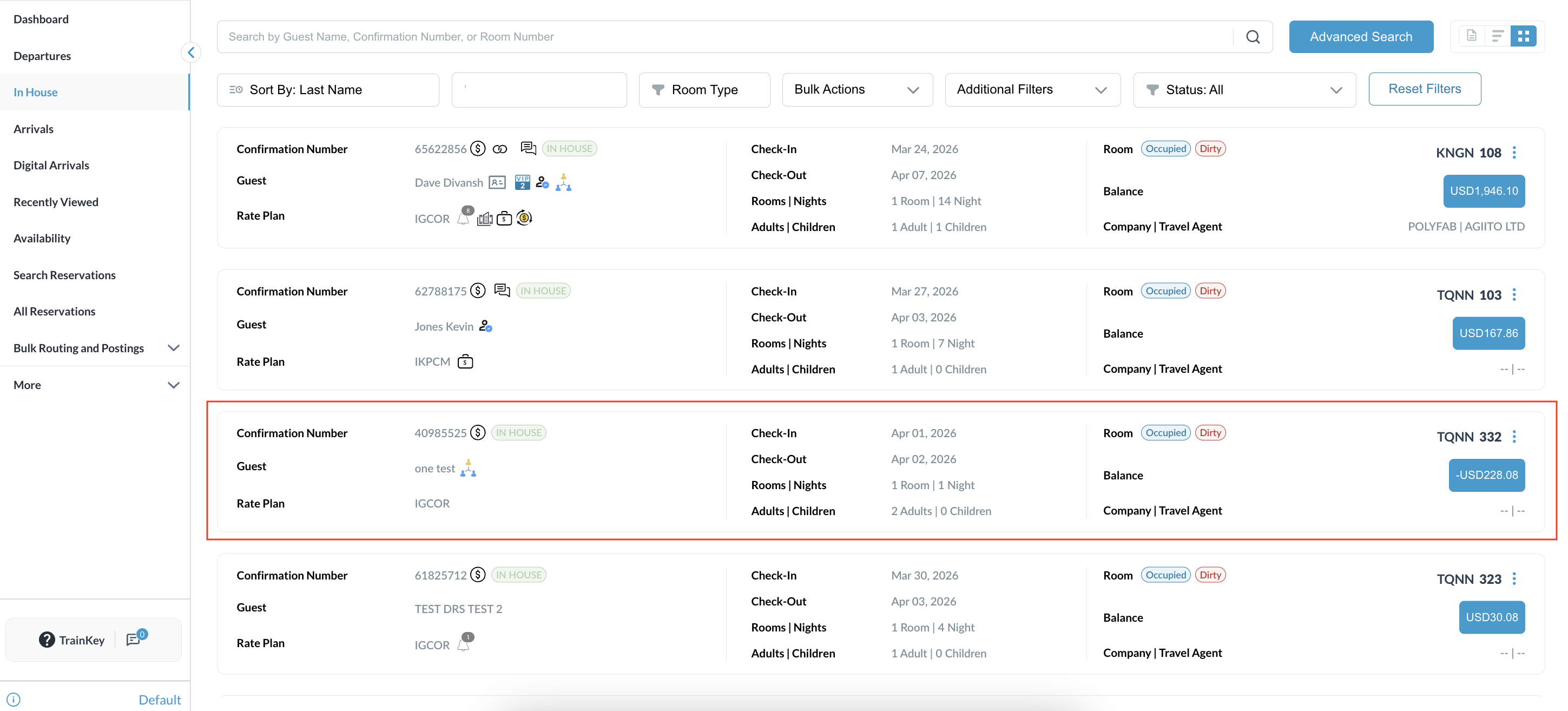The width and height of the screenshot is (1568, 711).
Task: Expand Bulk Routing and Postings menu
Action: [x=96, y=348]
